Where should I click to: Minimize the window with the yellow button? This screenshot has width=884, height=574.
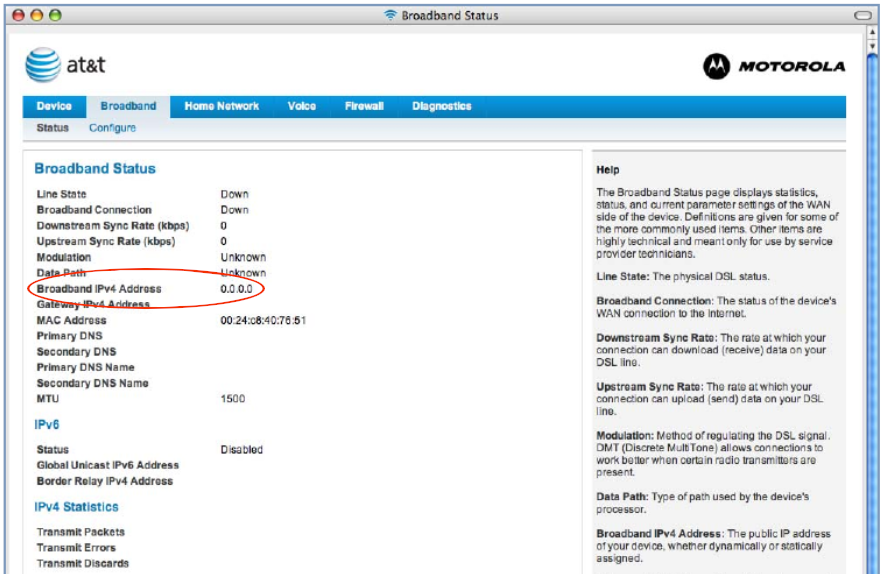click(36, 16)
